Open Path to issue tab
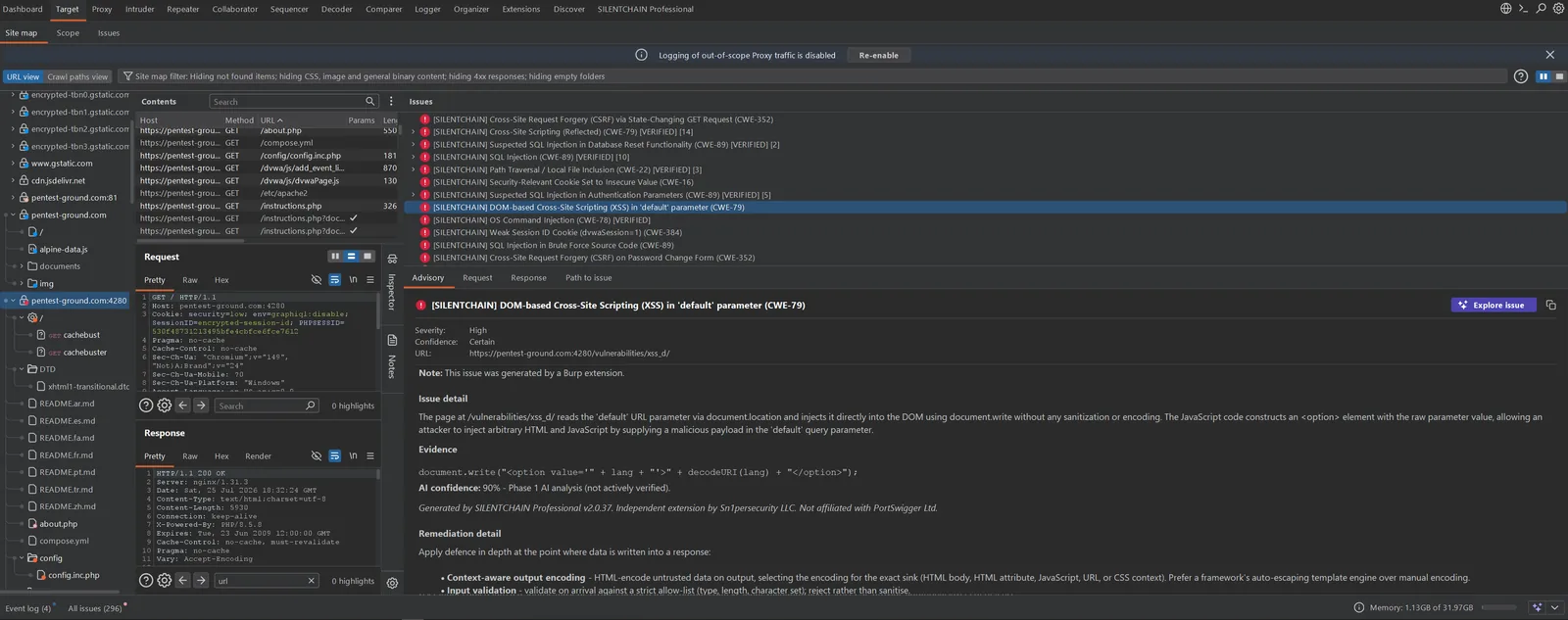This screenshot has height=620, width=1568. tap(588, 278)
